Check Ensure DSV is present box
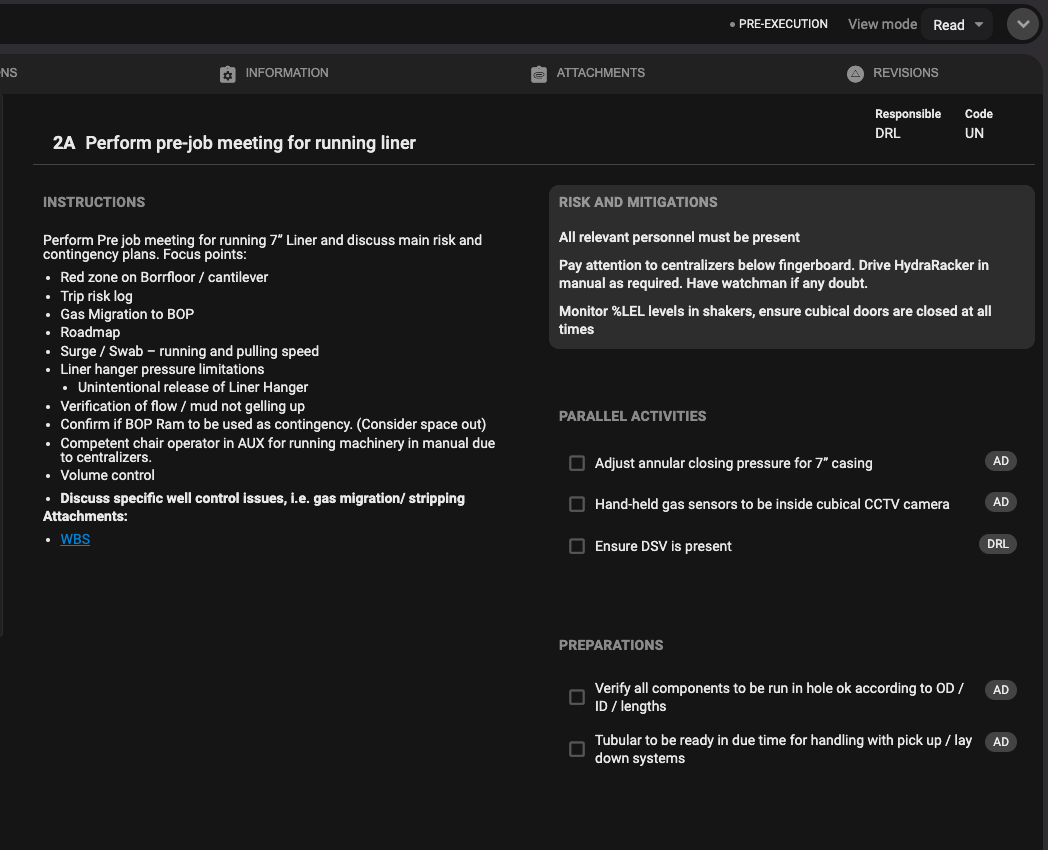Viewport: 1048px width, 850px height. coord(577,546)
